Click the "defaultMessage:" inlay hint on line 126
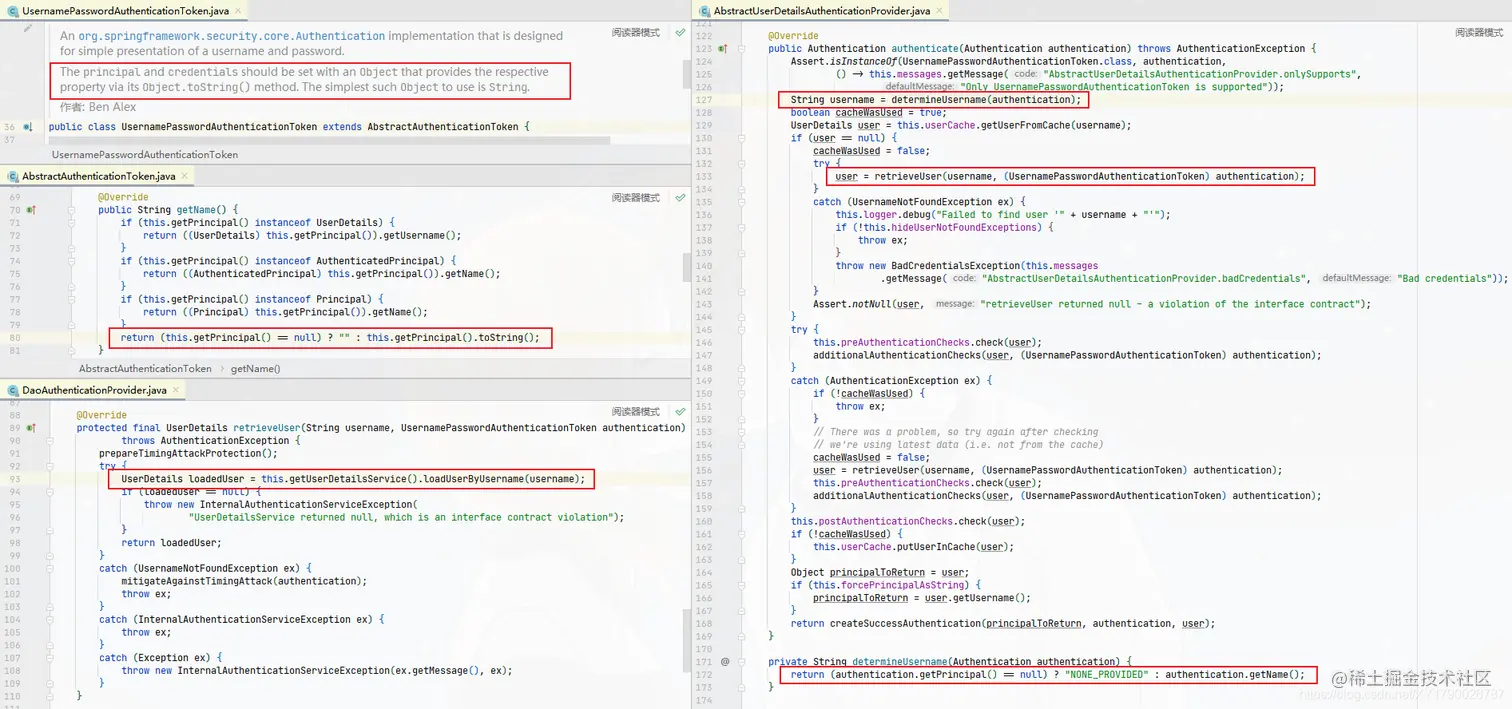 tap(922, 88)
